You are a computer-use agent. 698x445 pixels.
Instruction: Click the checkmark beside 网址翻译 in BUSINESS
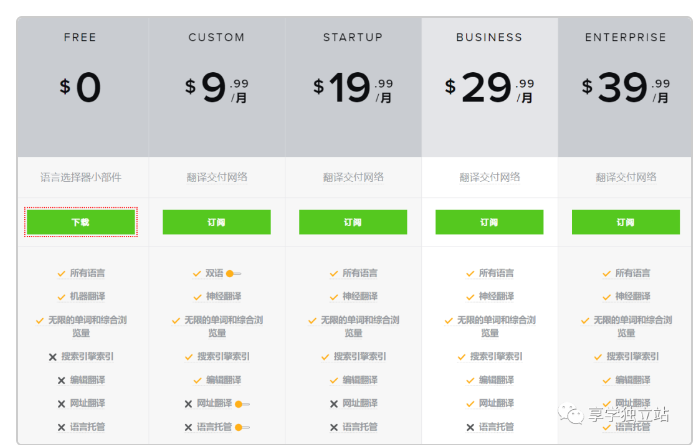pos(470,404)
